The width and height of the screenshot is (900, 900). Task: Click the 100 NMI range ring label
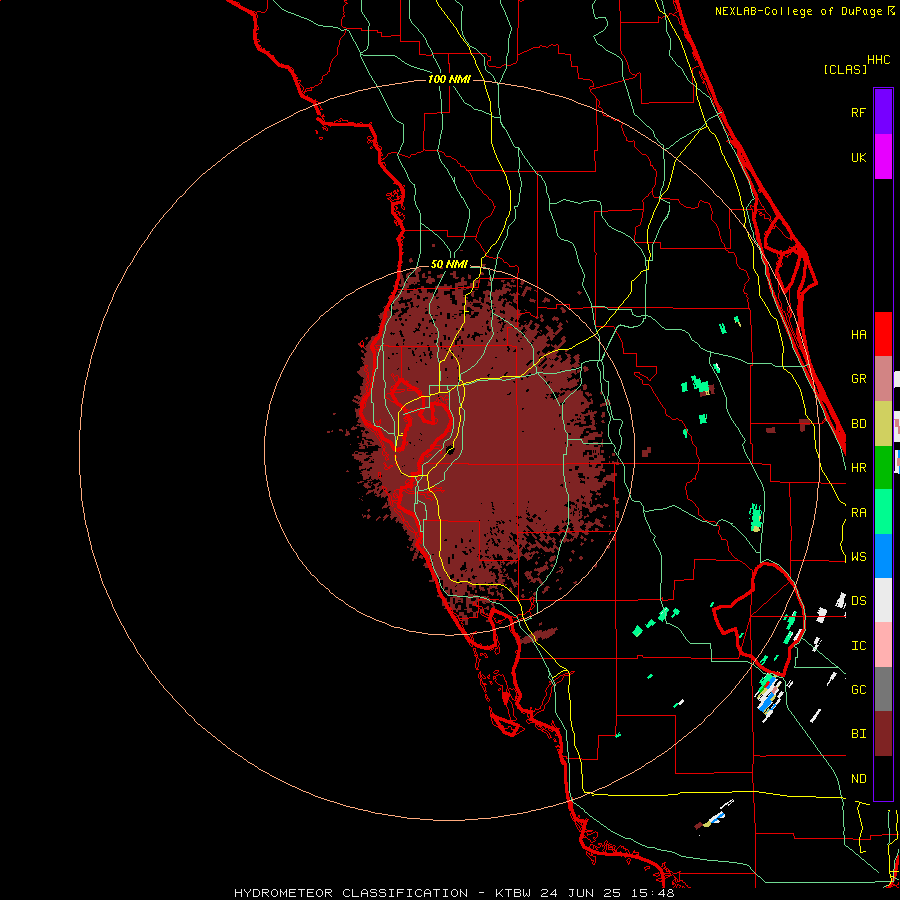coord(449,79)
